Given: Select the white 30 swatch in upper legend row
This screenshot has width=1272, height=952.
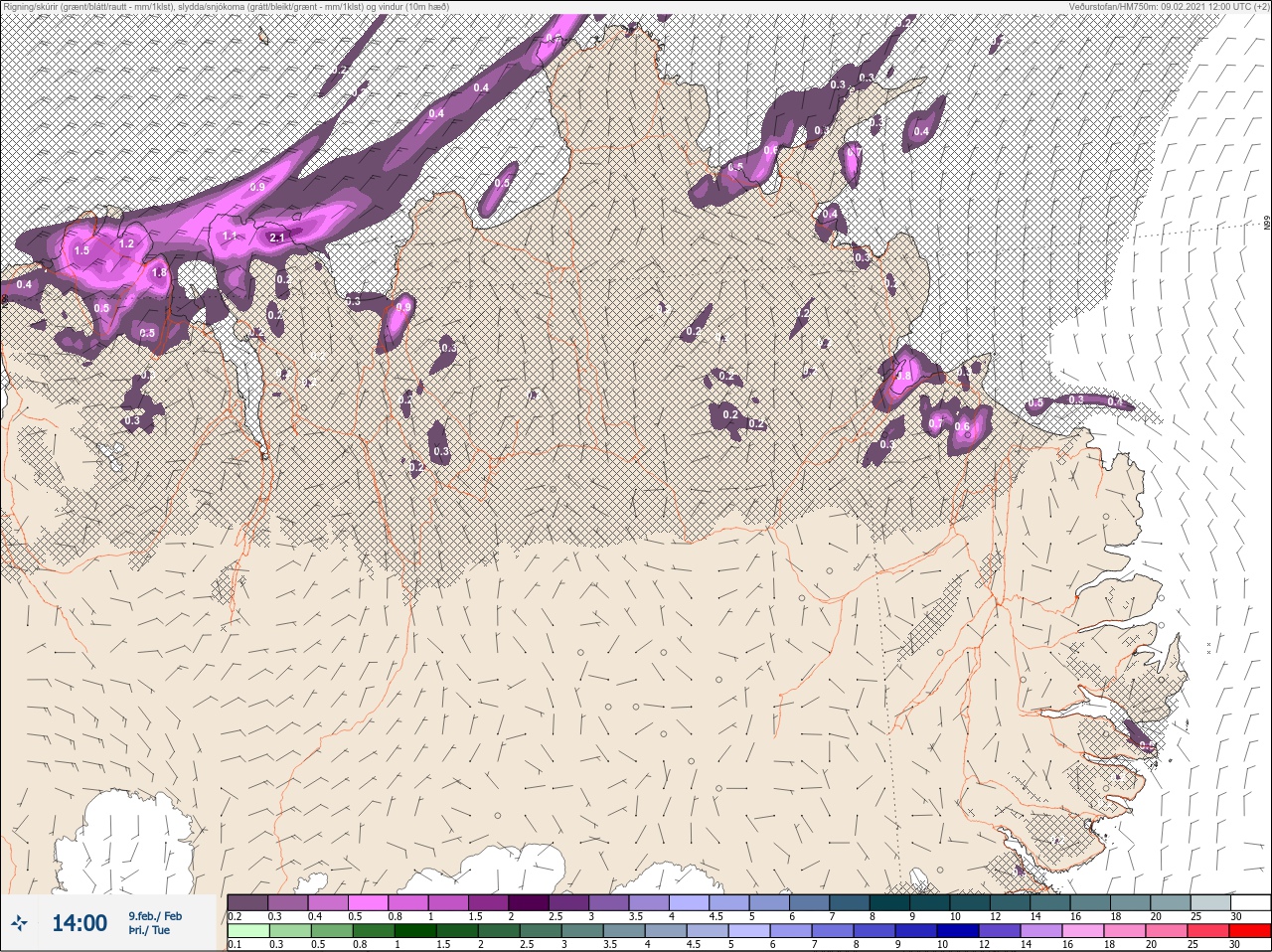Looking at the screenshot, I should point(1251,902).
